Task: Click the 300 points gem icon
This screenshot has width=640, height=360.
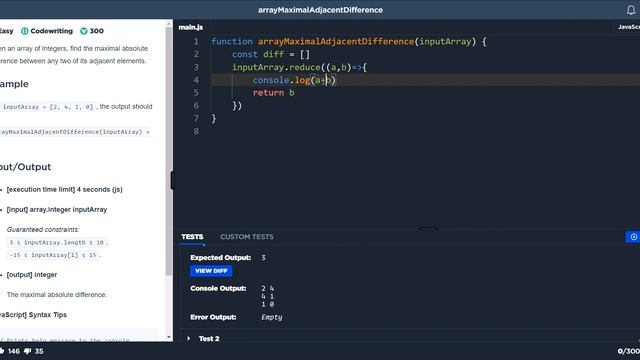Action: coord(84,31)
